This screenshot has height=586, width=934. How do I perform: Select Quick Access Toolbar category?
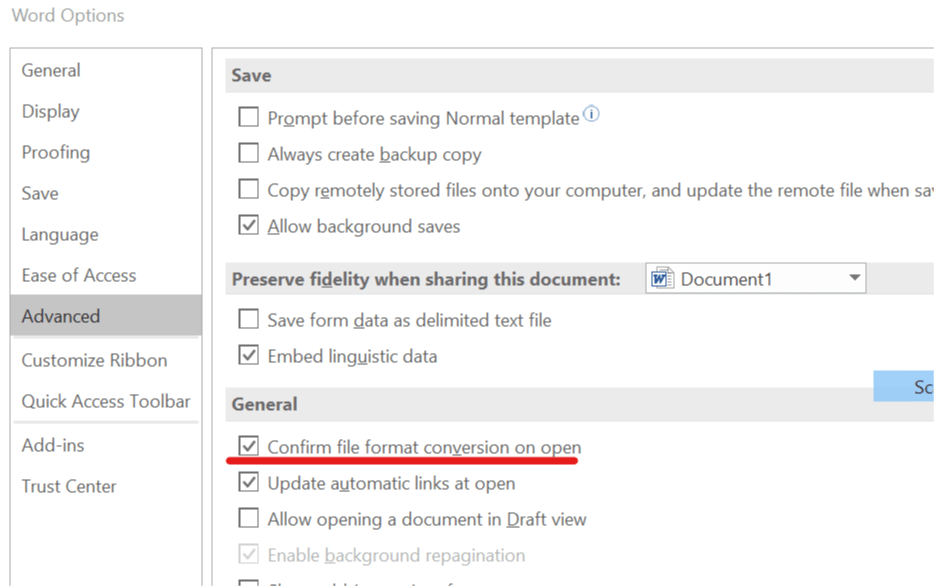106,401
